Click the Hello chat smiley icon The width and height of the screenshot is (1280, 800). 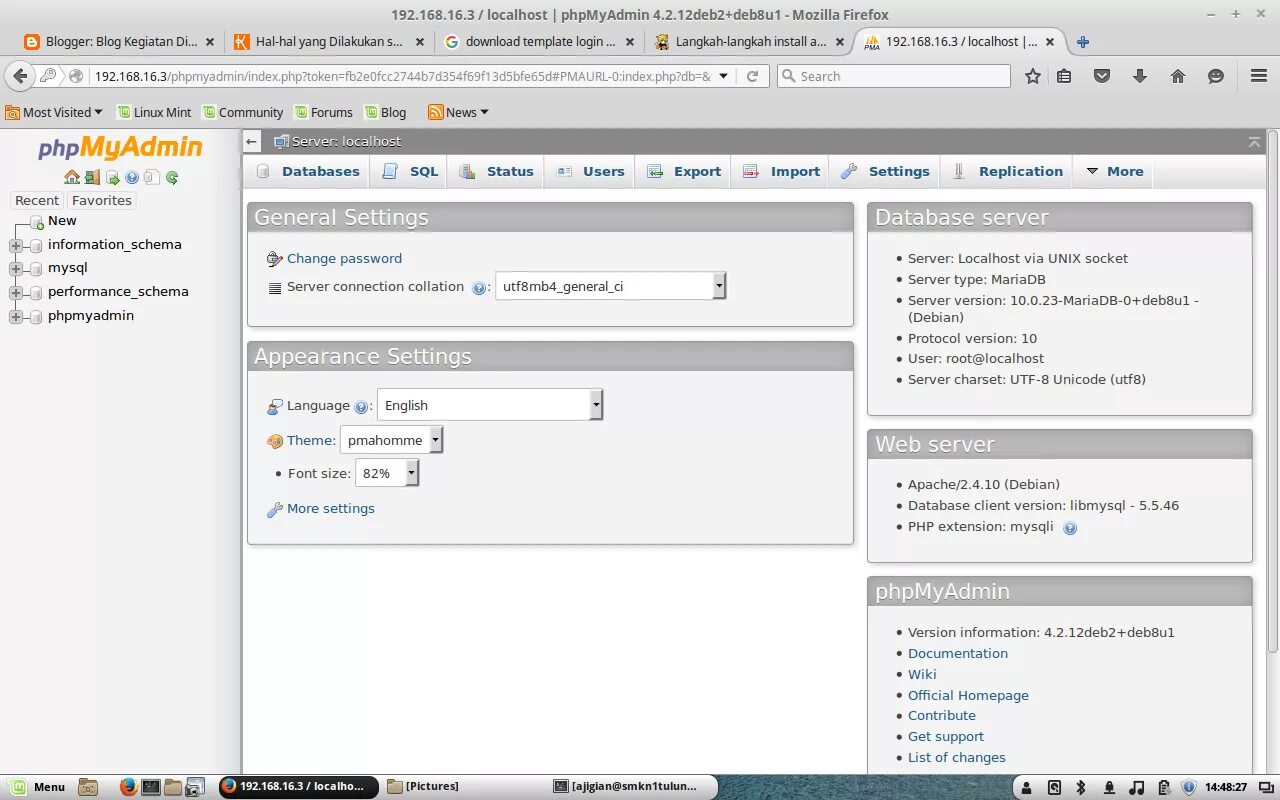coord(1216,76)
